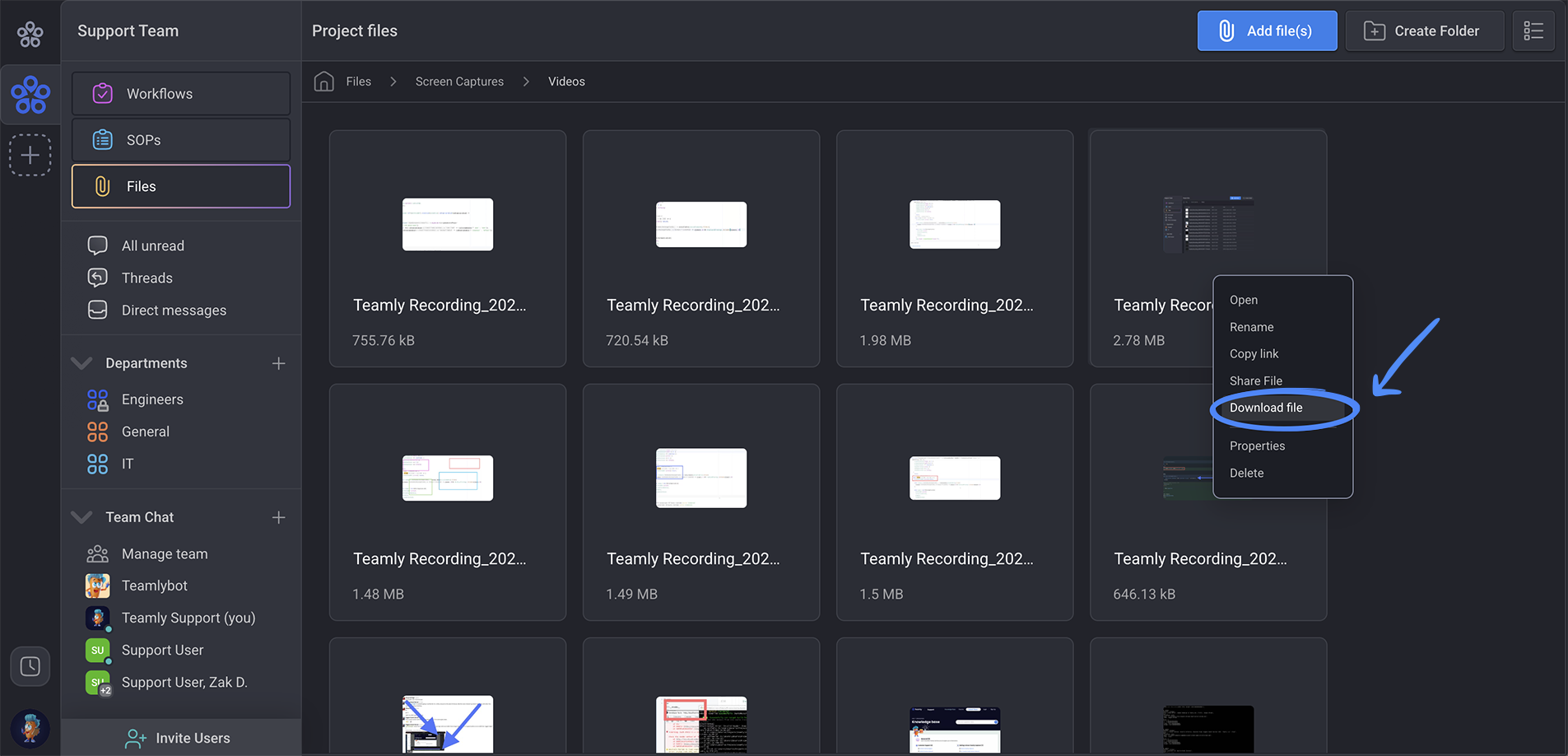
Task: Click the Direct messages inbox icon
Action: tap(98, 310)
